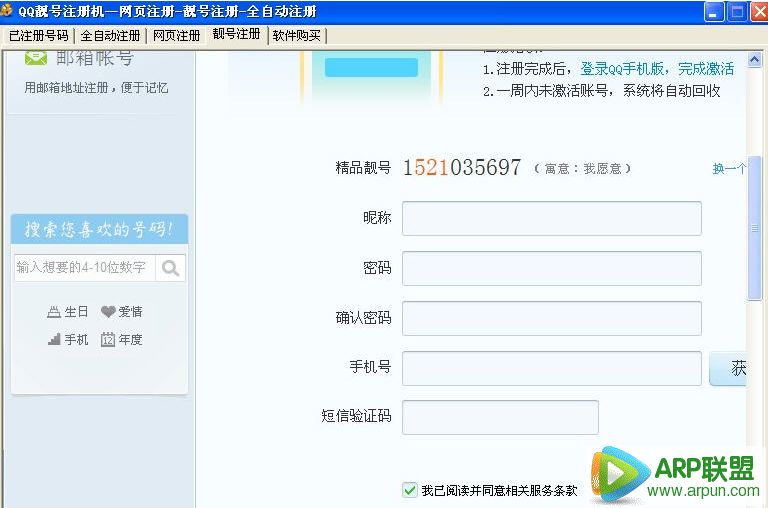
Task: Click the 昵称 input field
Action: coord(552,218)
